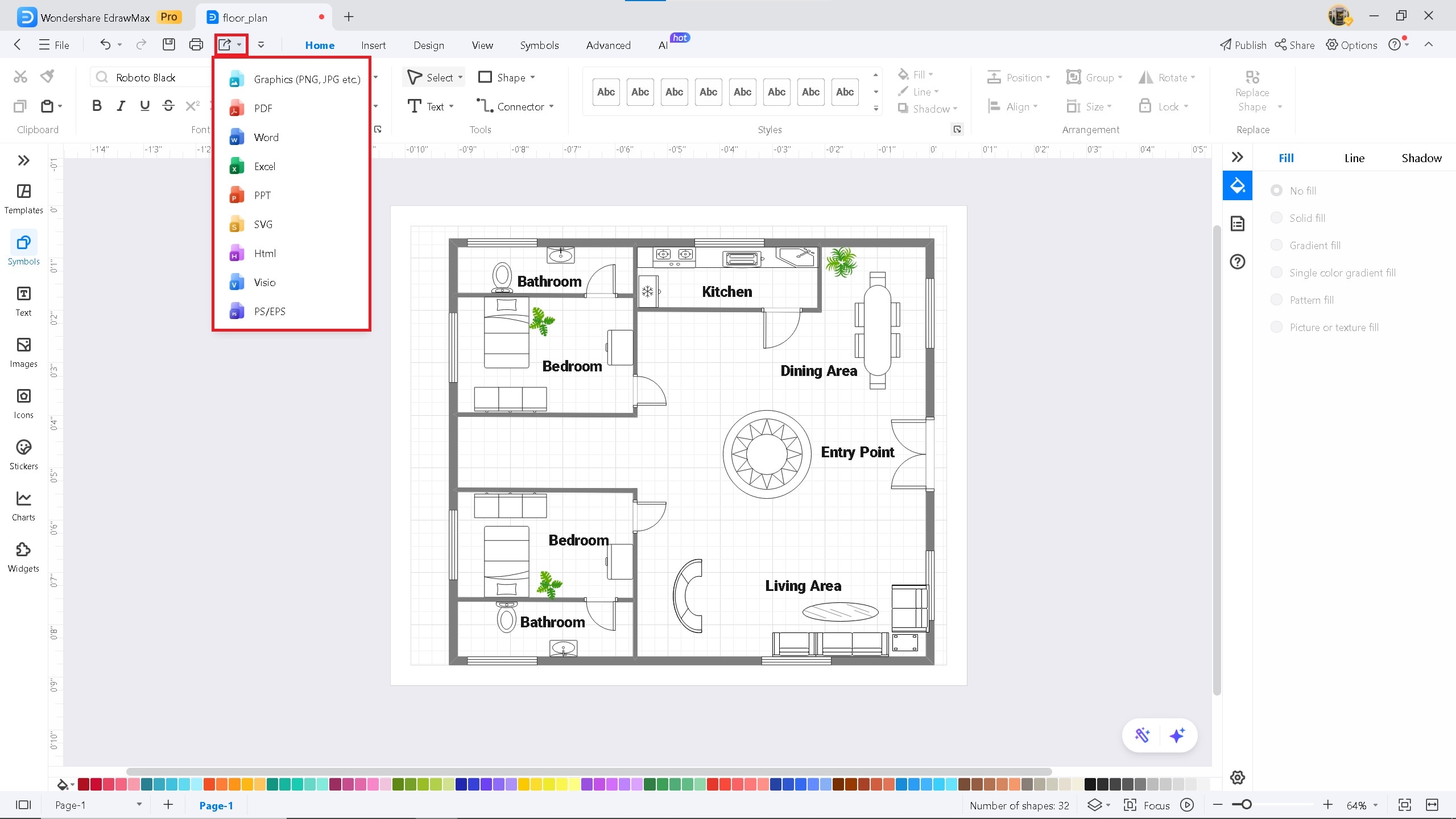
Task: Click the paint bucket Fill panel icon
Action: (x=1238, y=185)
